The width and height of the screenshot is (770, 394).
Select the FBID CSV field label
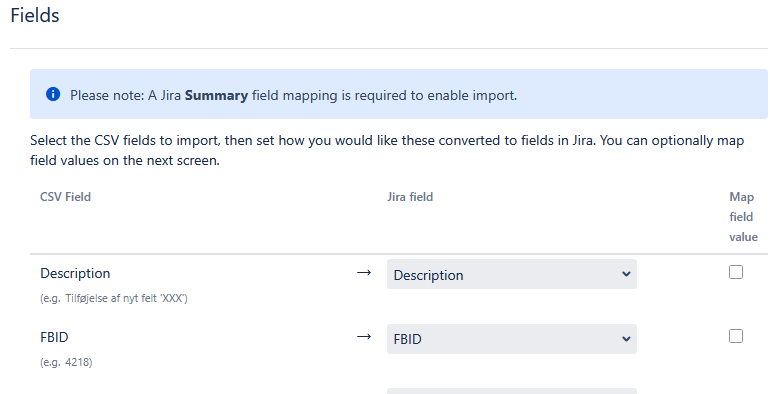click(x=54, y=337)
